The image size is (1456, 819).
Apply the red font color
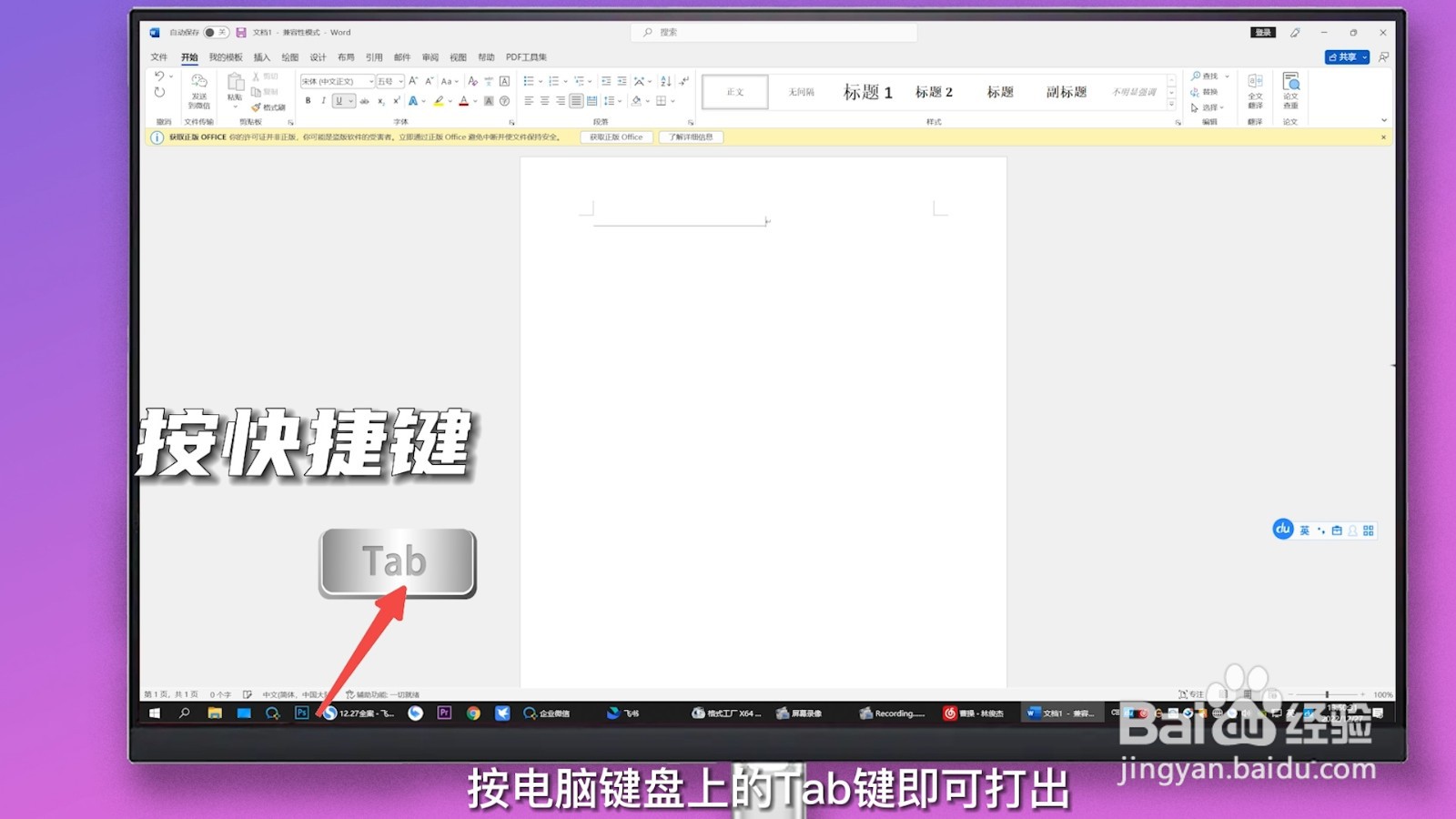pos(463,101)
